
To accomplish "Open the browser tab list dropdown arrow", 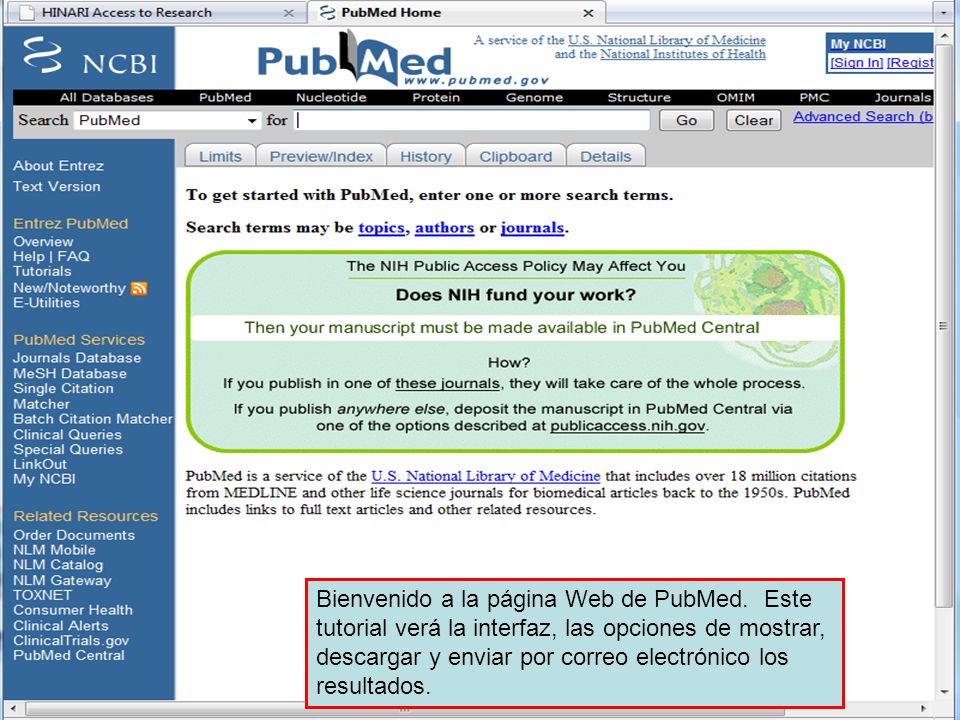I will pos(943,12).
